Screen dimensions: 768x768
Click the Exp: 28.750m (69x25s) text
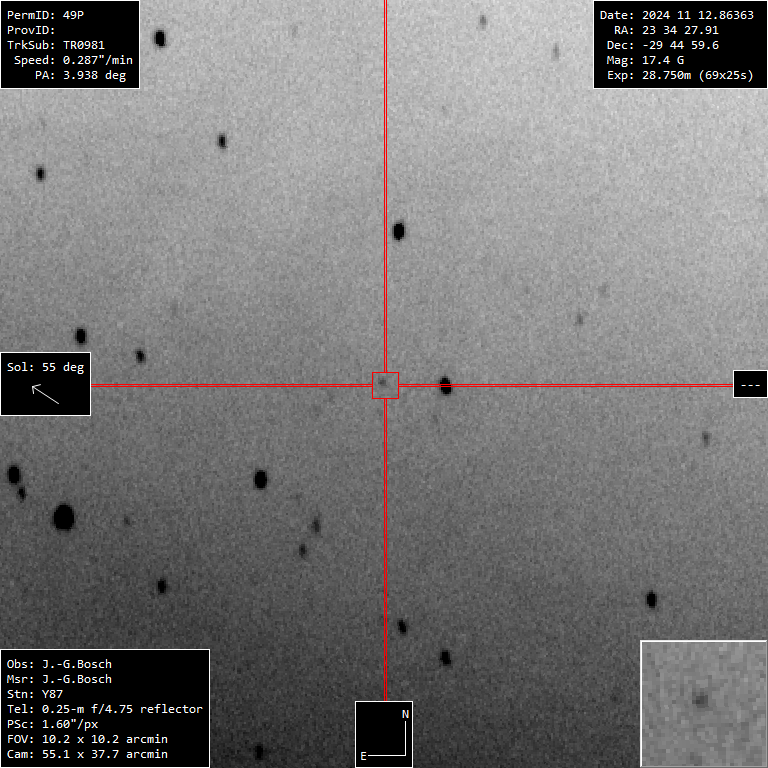pyautogui.click(x=680, y=75)
